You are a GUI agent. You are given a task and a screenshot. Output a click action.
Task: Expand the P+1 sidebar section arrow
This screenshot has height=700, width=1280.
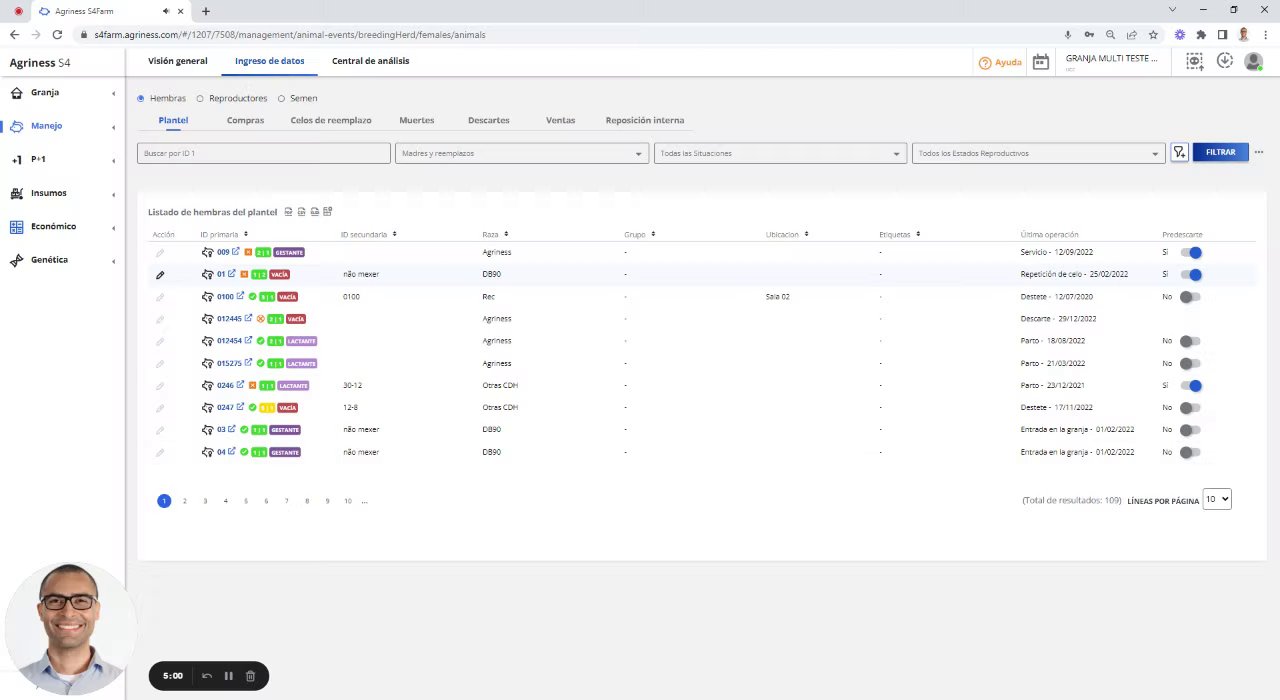[x=113, y=160]
